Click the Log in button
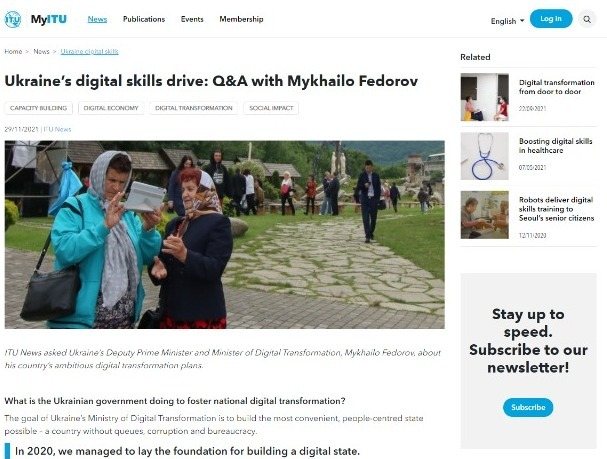The height and width of the screenshot is (459, 607). click(x=550, y=19)
